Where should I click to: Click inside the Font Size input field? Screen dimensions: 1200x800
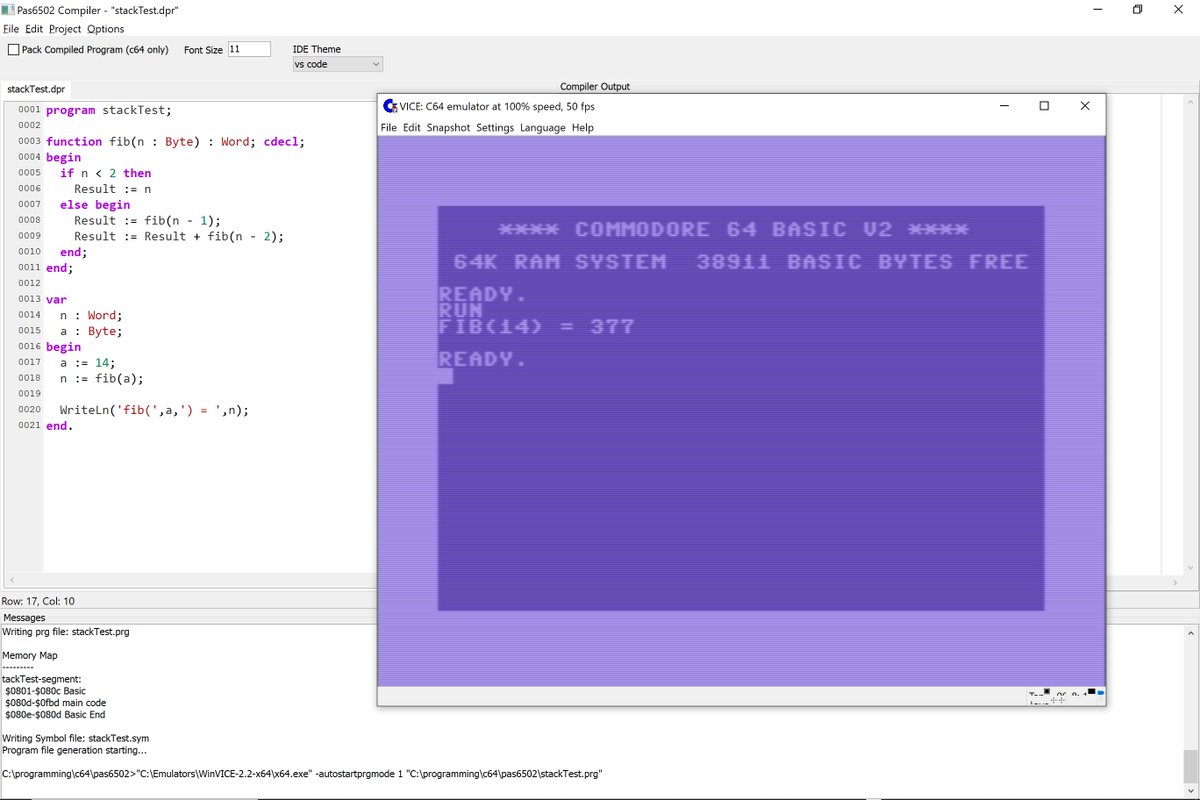pos(250,48)
